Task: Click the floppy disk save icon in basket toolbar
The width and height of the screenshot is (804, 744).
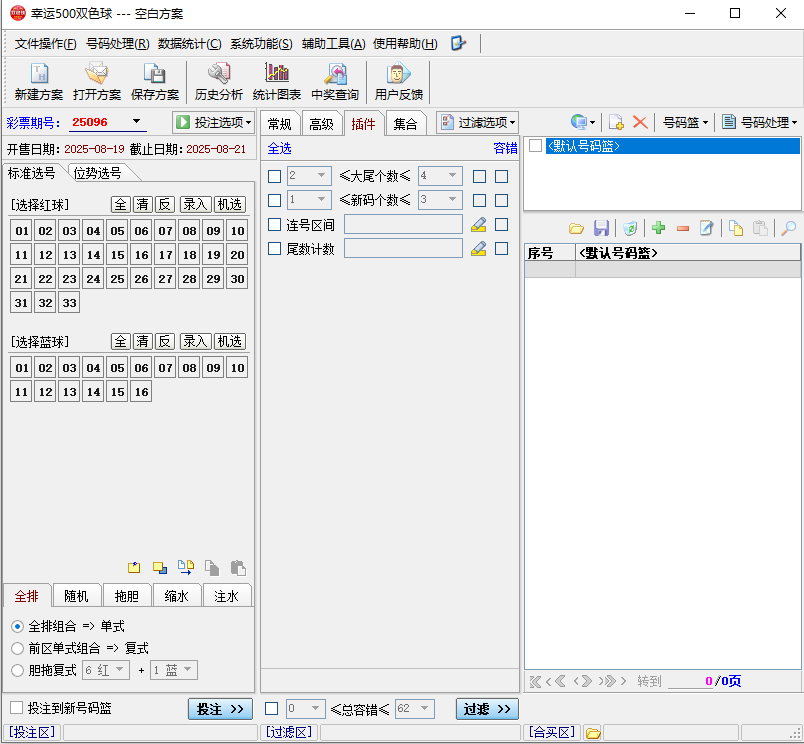Action: coord(601,228)
